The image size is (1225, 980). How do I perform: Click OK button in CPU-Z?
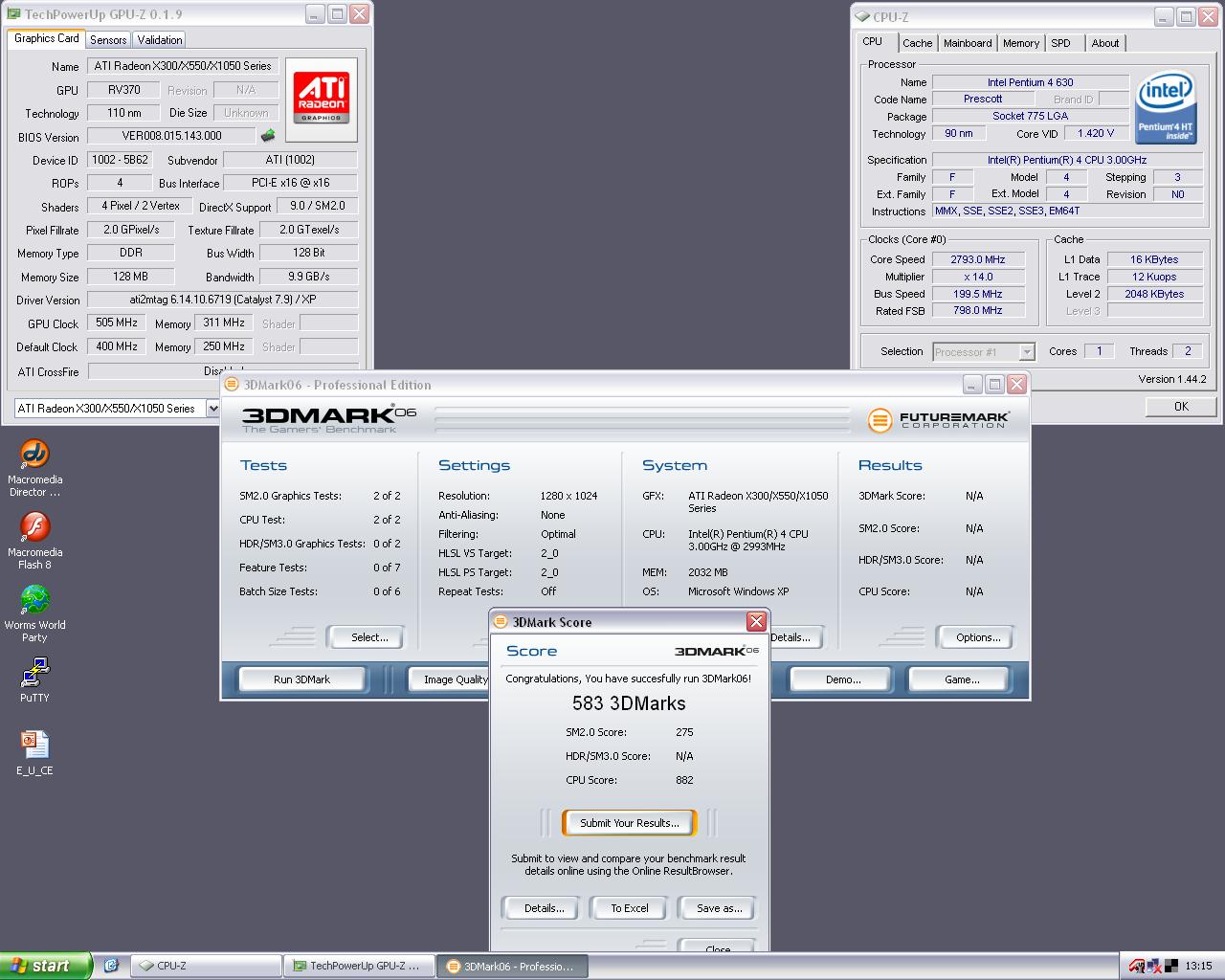1181,407
